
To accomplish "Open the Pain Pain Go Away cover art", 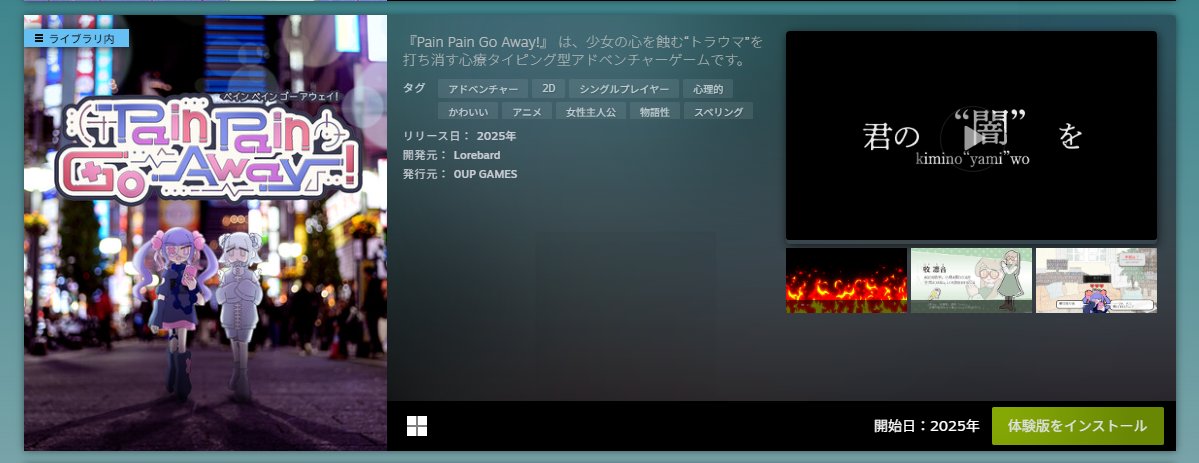I will coord(206,233).
